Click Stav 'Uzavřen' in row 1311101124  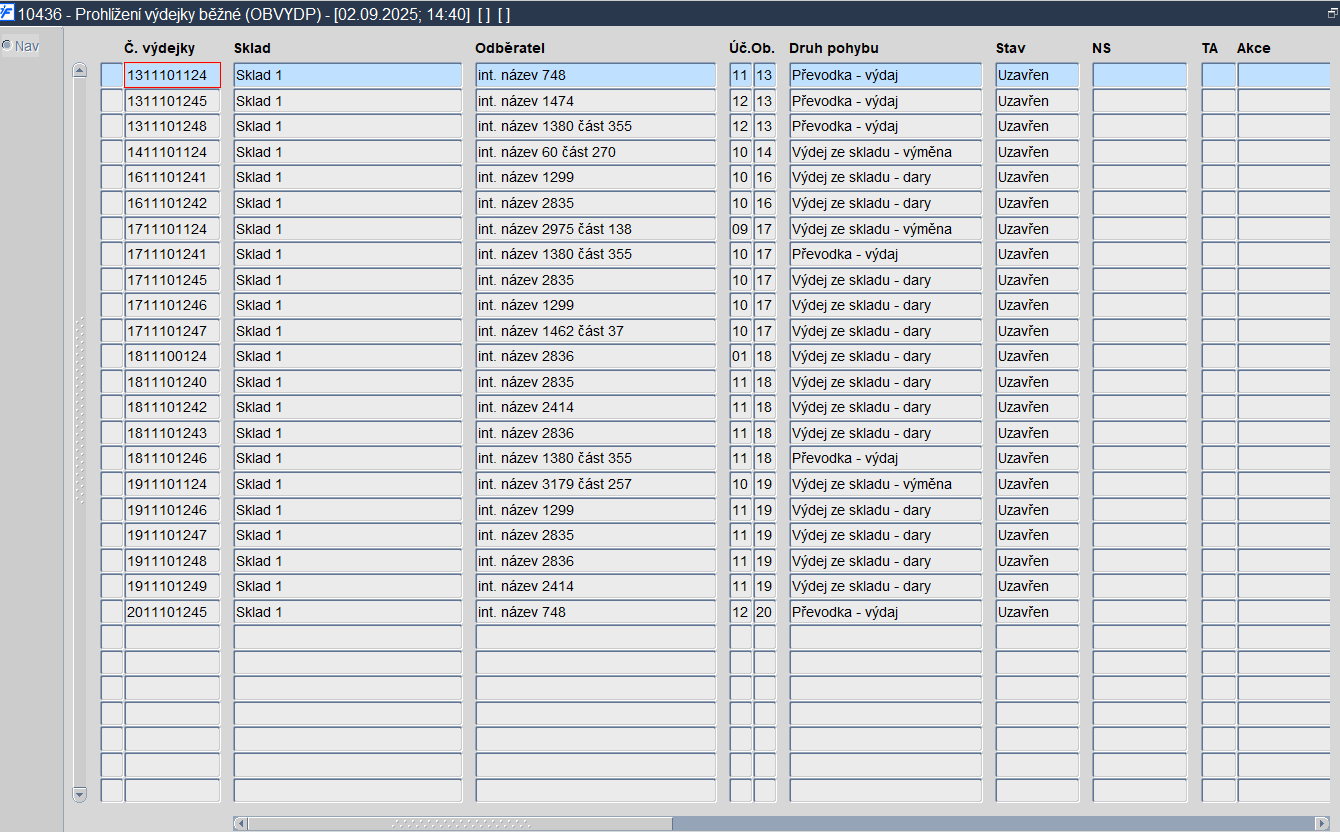coord(1037,75)
